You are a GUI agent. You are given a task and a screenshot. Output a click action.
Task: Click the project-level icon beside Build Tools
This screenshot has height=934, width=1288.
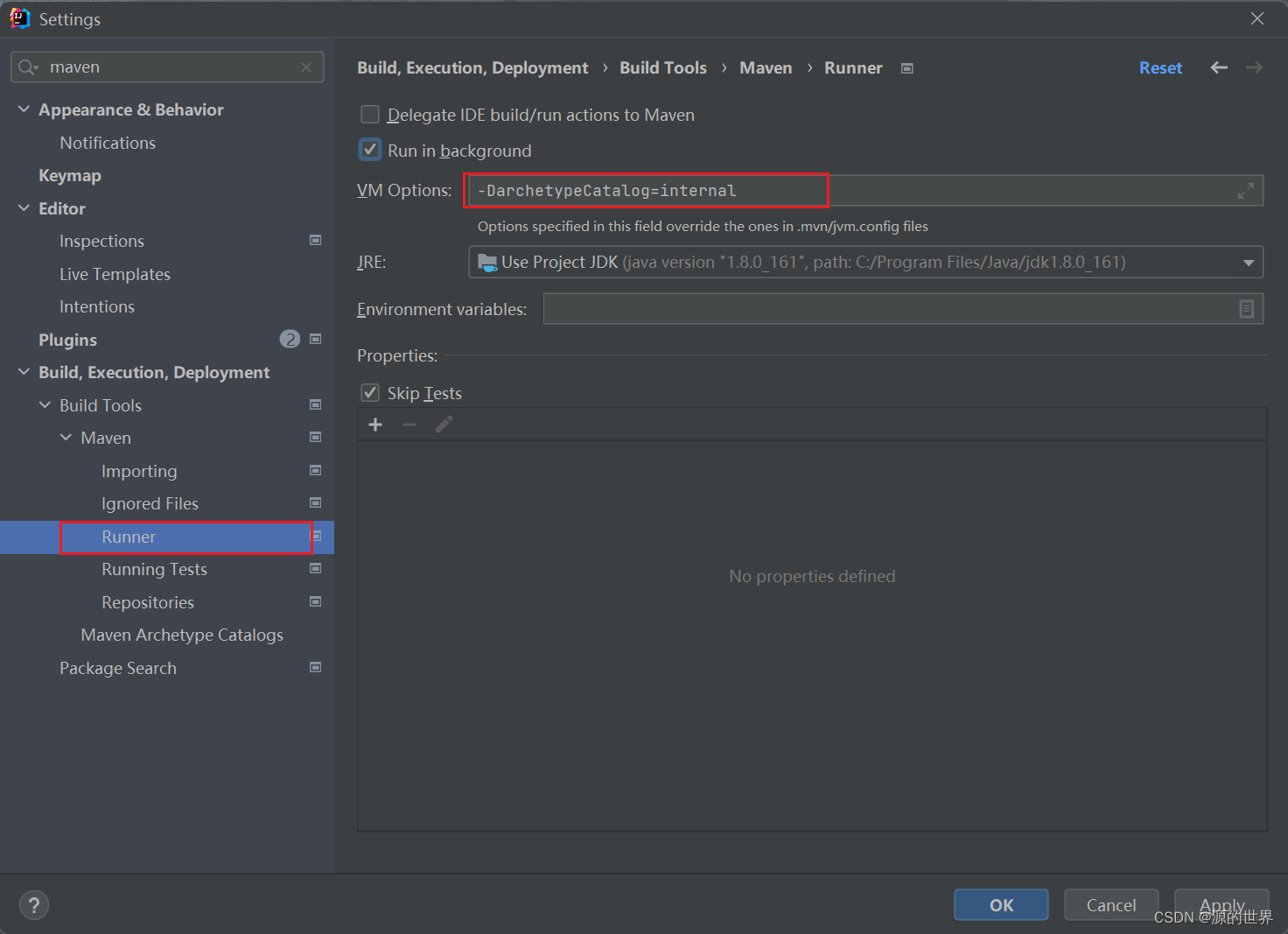coord(316,404)
